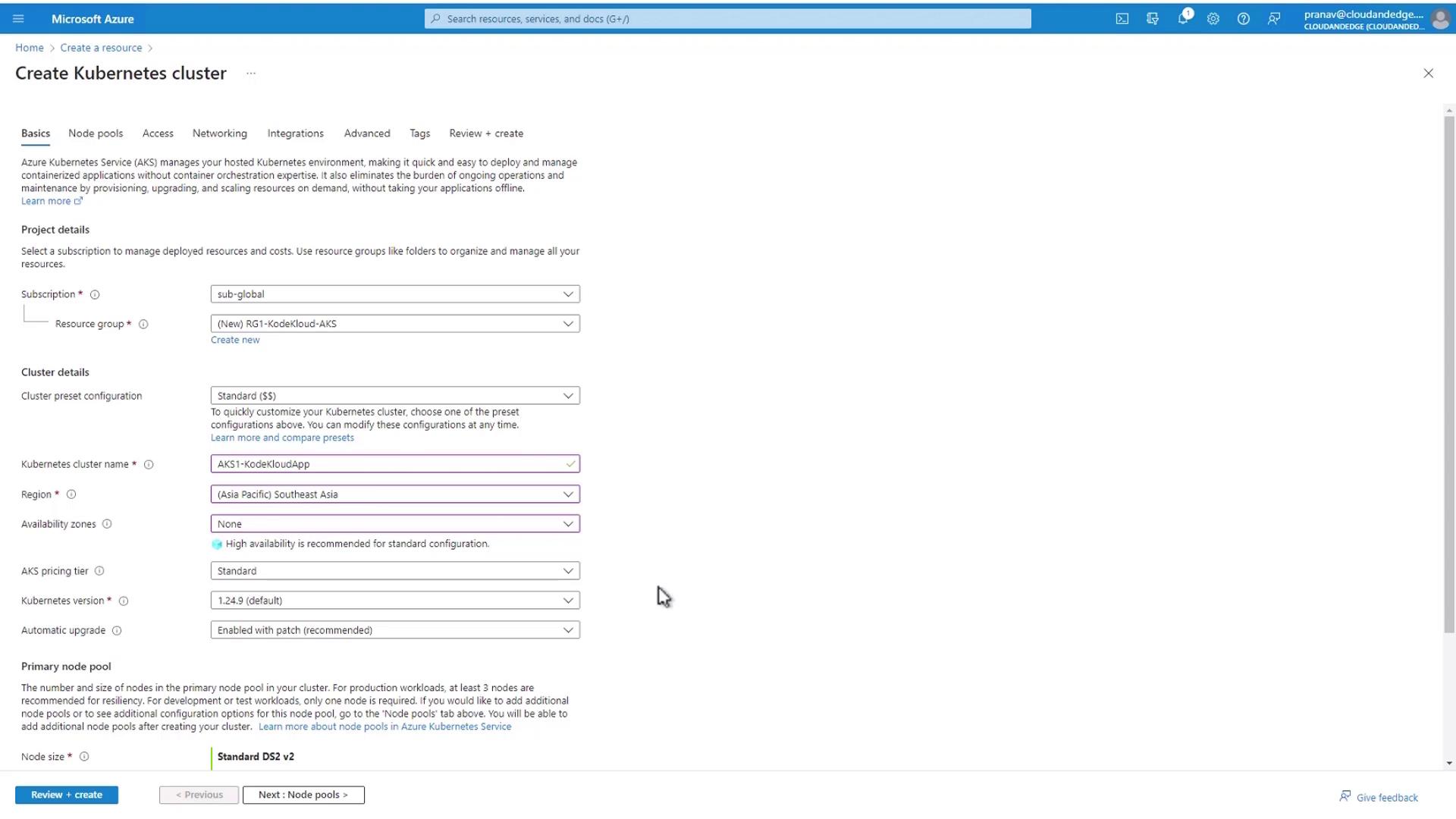
Task: Open the Azure portal hamburger menu
Action: pyautogui.click(x=18, y=19)
